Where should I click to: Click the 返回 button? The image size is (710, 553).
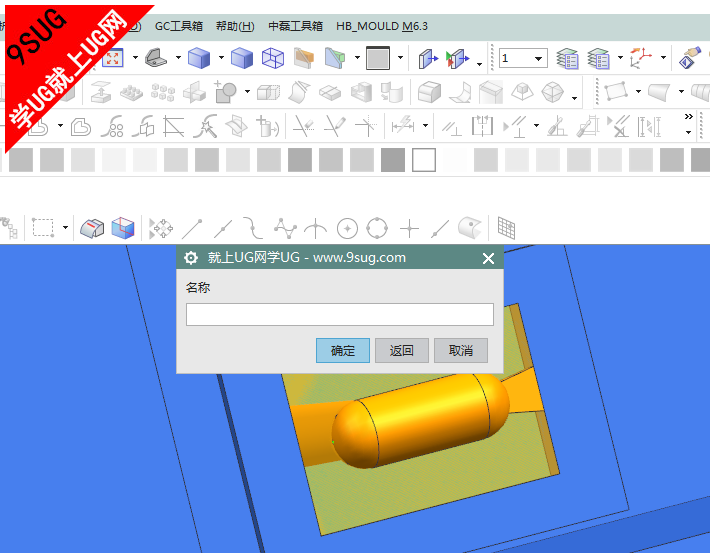tap(402, 350)
